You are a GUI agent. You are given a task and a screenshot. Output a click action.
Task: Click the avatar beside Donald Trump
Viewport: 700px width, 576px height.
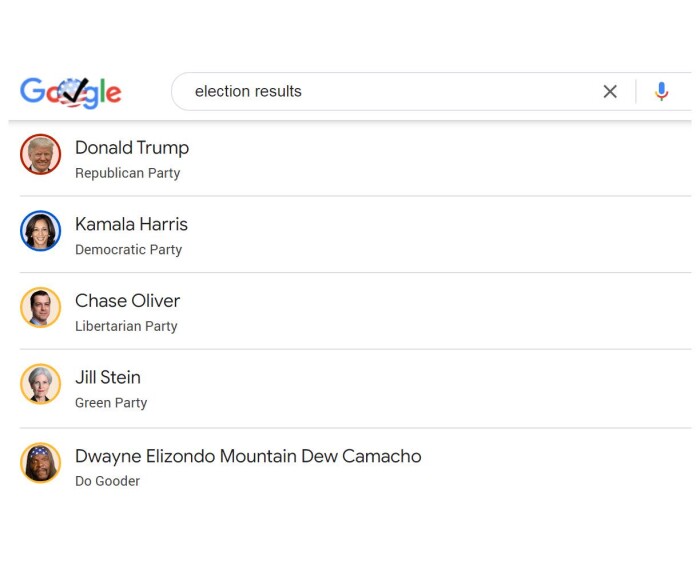[x=41, y=155]
